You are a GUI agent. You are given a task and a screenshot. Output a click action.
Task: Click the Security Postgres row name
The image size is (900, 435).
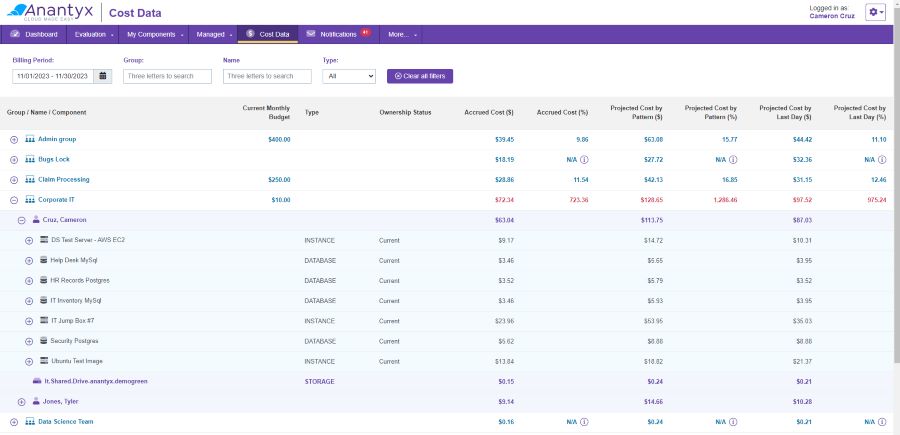click(74, 341)
